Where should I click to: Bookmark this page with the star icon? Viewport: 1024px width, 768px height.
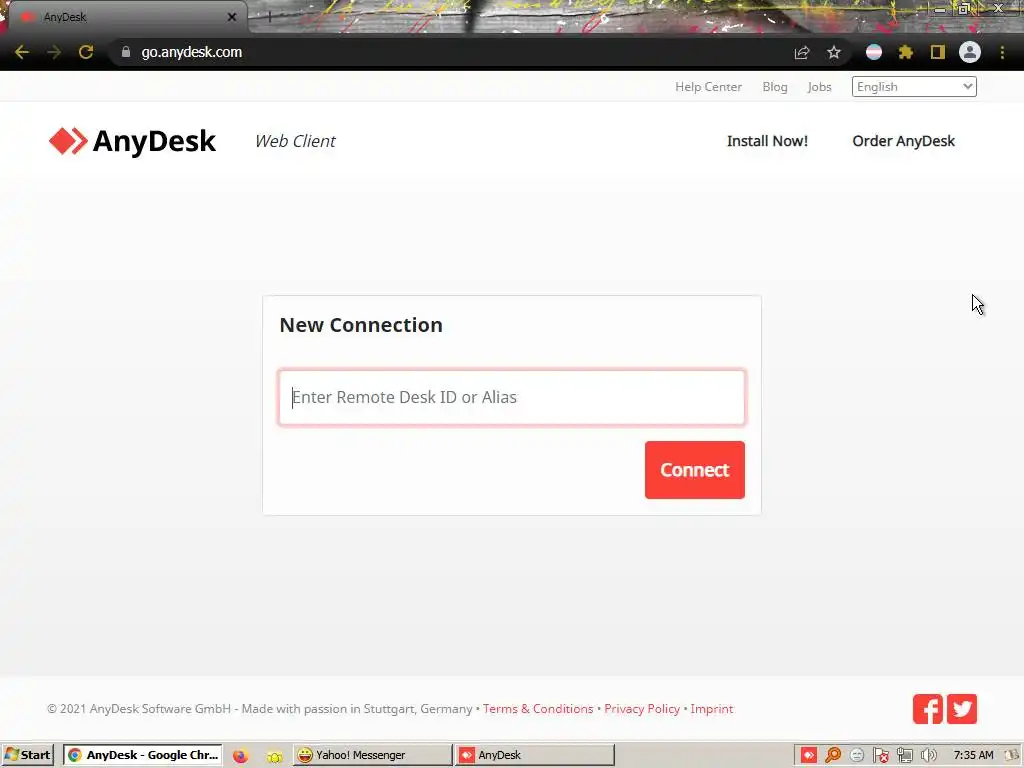(x=834, y=52)
